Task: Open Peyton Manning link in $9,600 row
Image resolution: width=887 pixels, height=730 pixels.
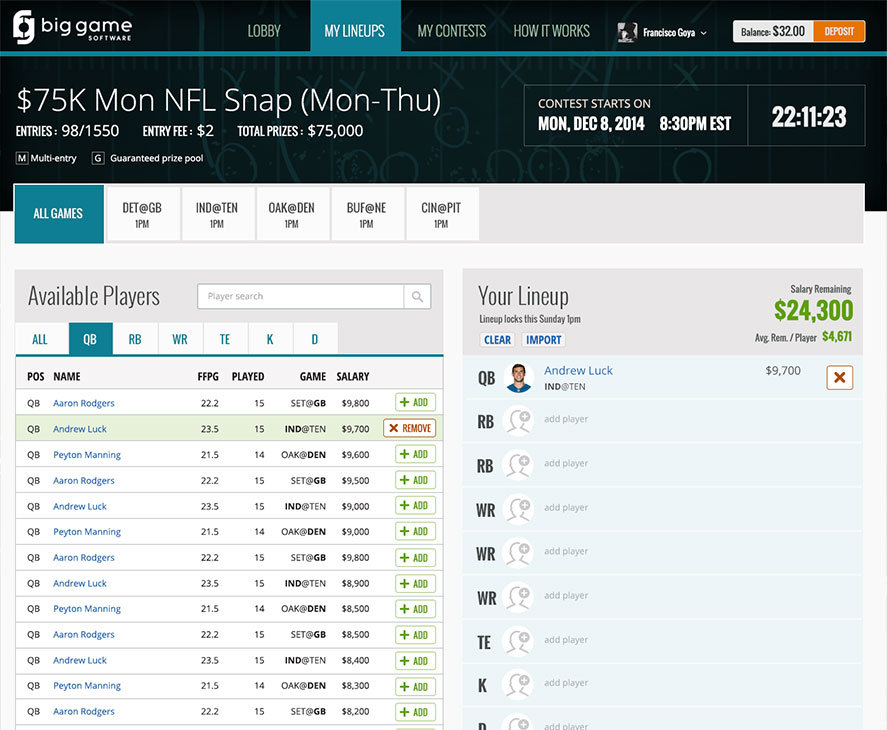Action: click(x=87, y=454)
